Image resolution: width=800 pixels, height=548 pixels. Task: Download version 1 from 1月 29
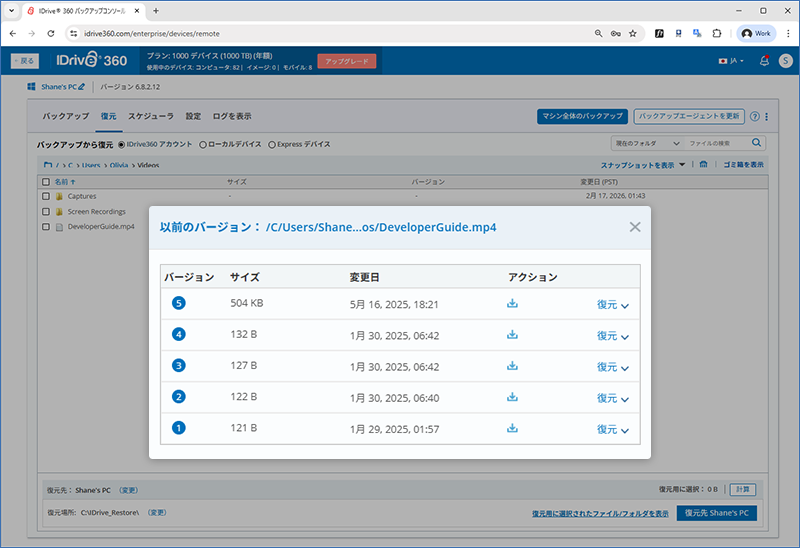click(x=512, y=428)
